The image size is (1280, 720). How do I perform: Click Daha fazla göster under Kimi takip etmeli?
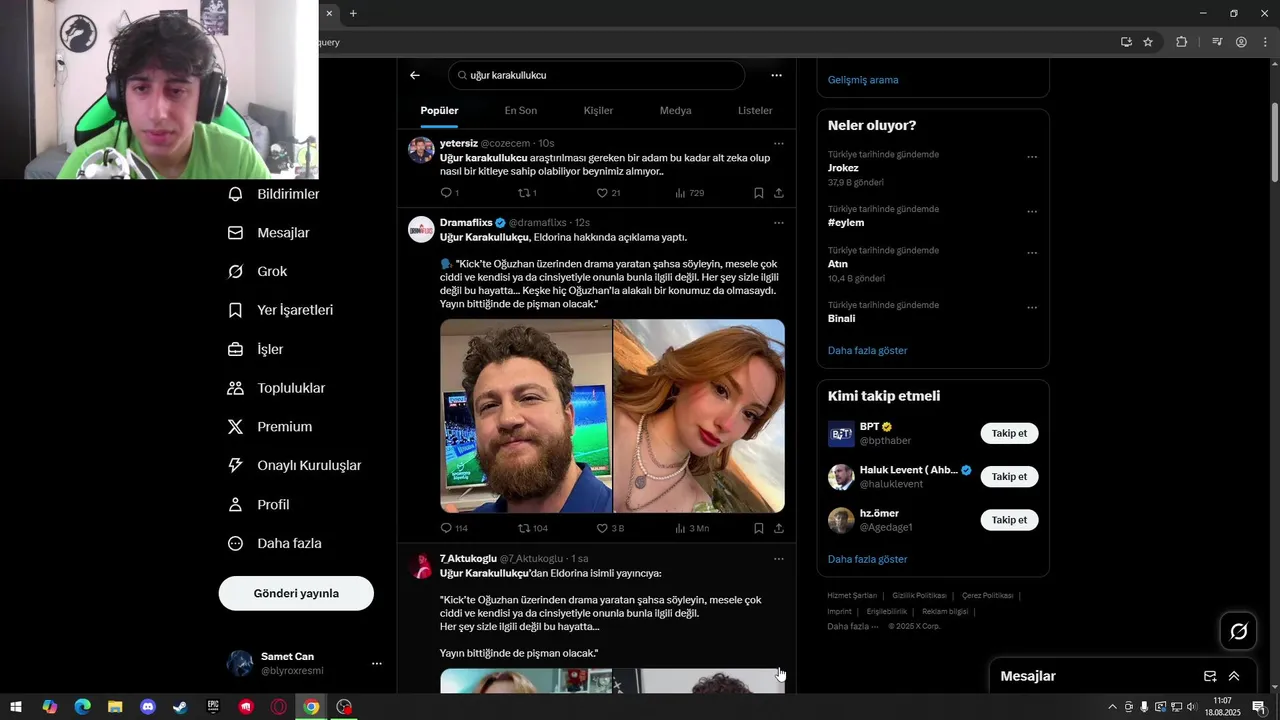click(x=868, y=559)
